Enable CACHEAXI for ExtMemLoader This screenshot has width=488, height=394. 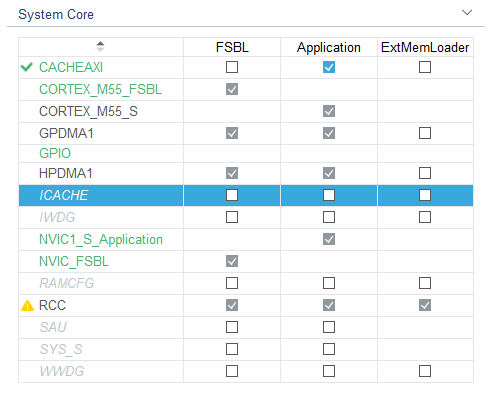click(x=425, y=67)
